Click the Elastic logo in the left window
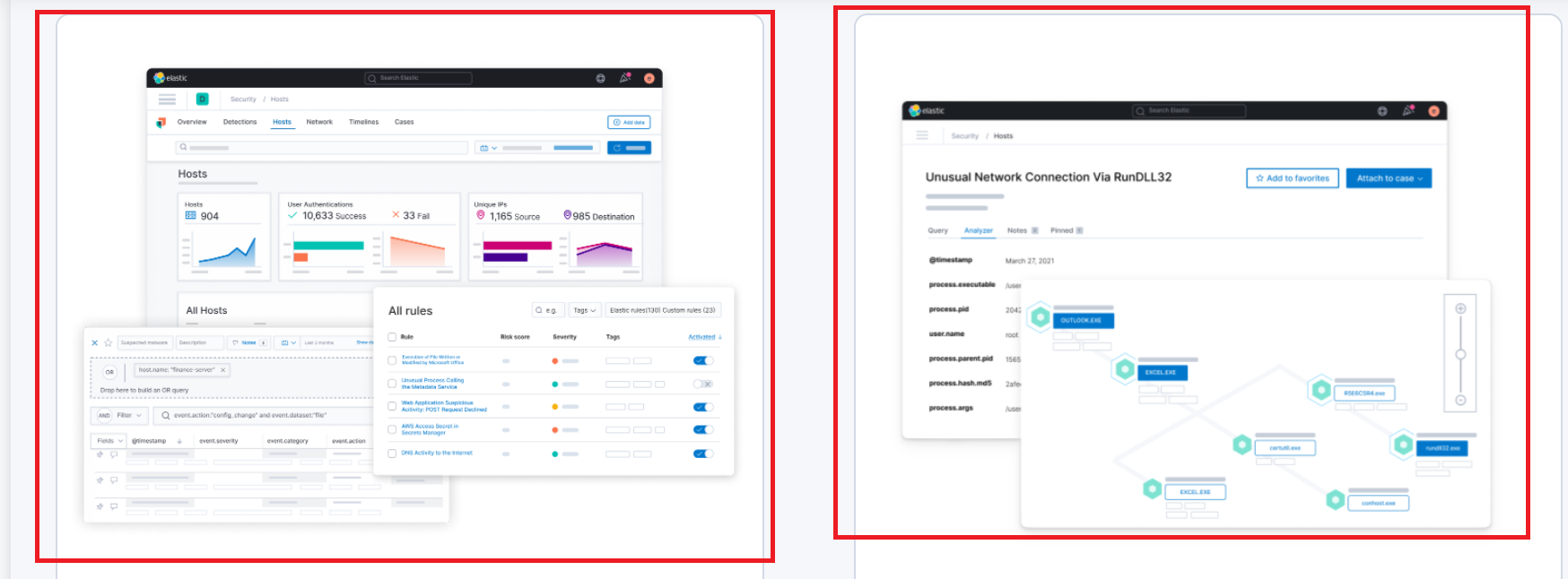Image resolution: width=1568 pixels, height=579 pixels. [x=170, y=78]
